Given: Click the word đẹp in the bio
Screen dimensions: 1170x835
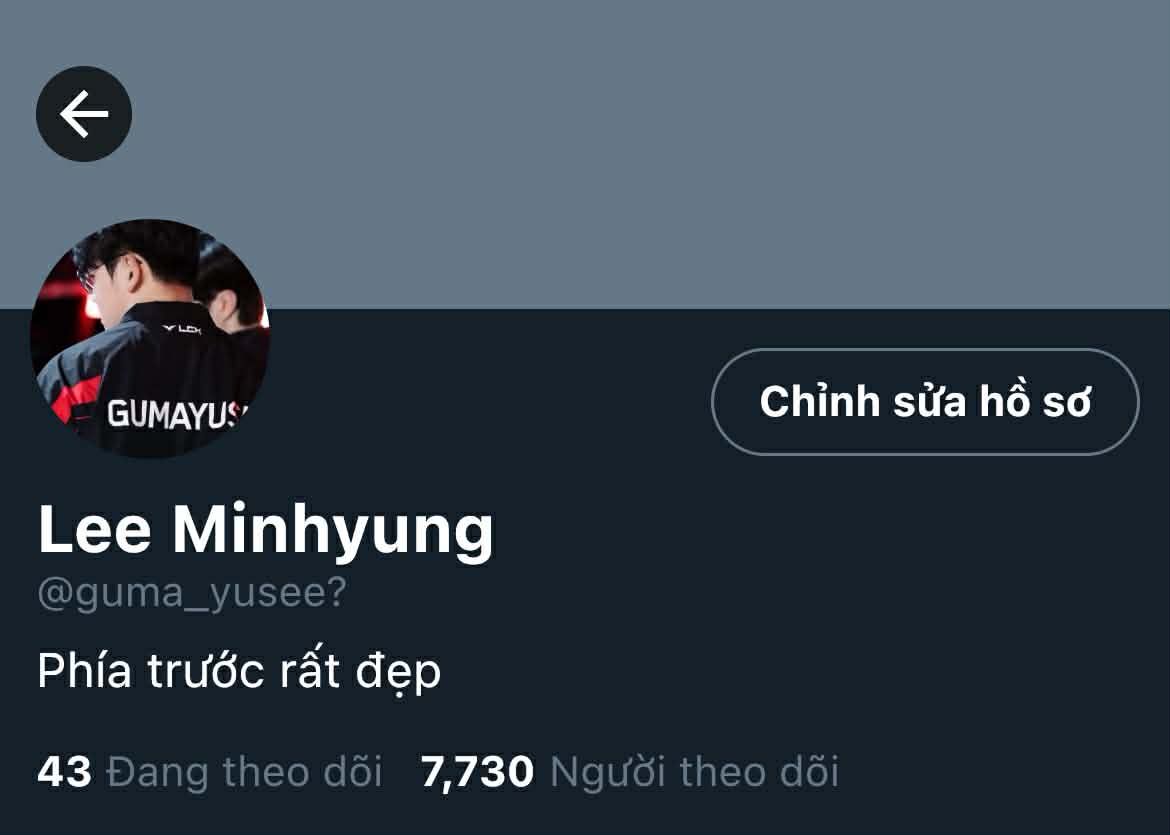Looking at the screenshot, I should tap(398, 673).
